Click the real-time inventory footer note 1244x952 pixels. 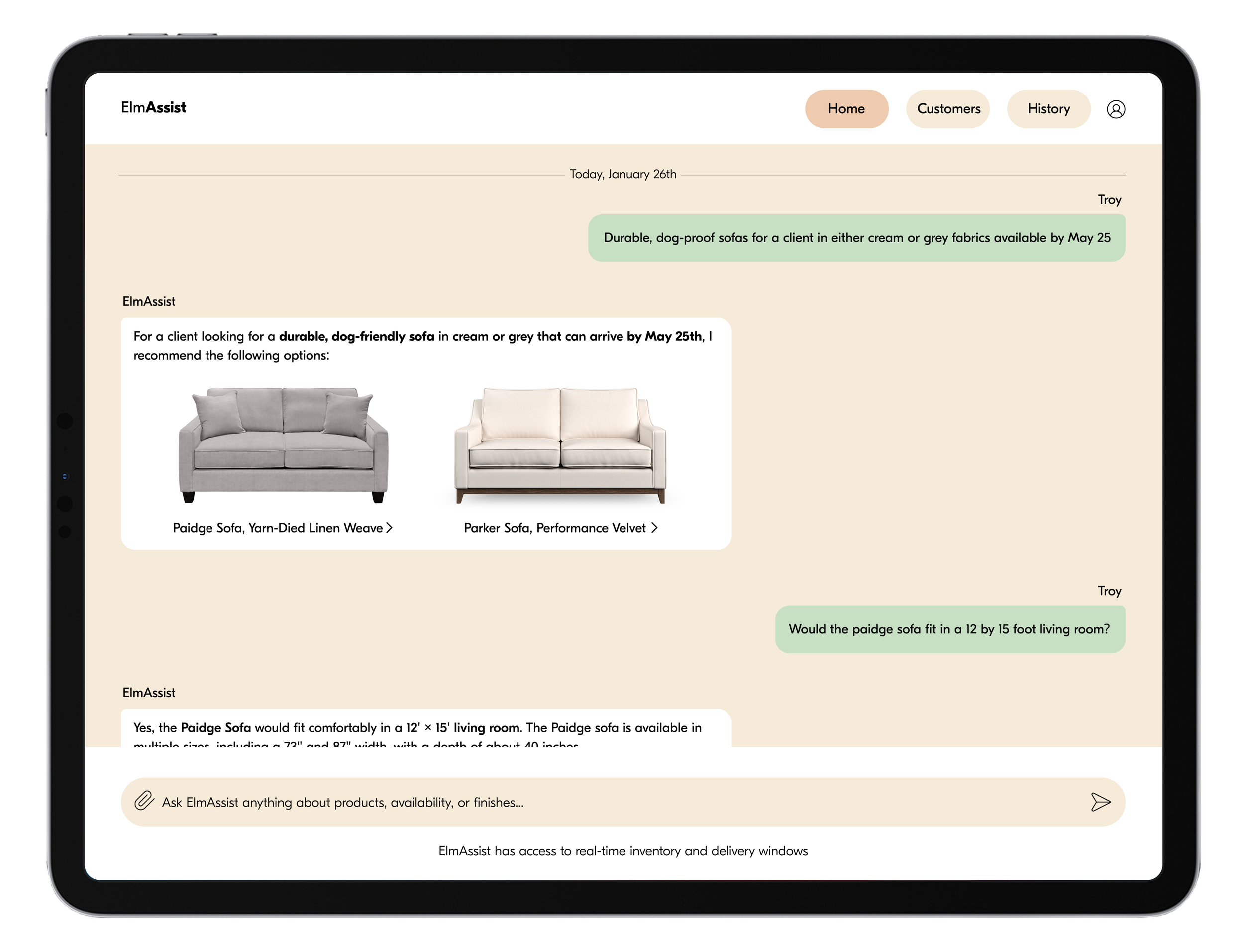coord(622,851)
